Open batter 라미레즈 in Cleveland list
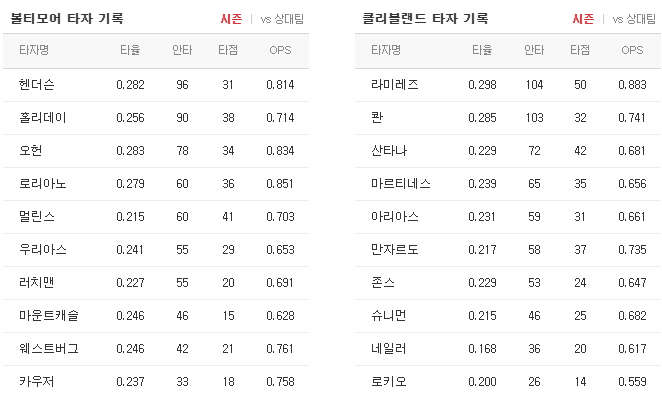This screenshot has width=662, height=404. point(395,85)
